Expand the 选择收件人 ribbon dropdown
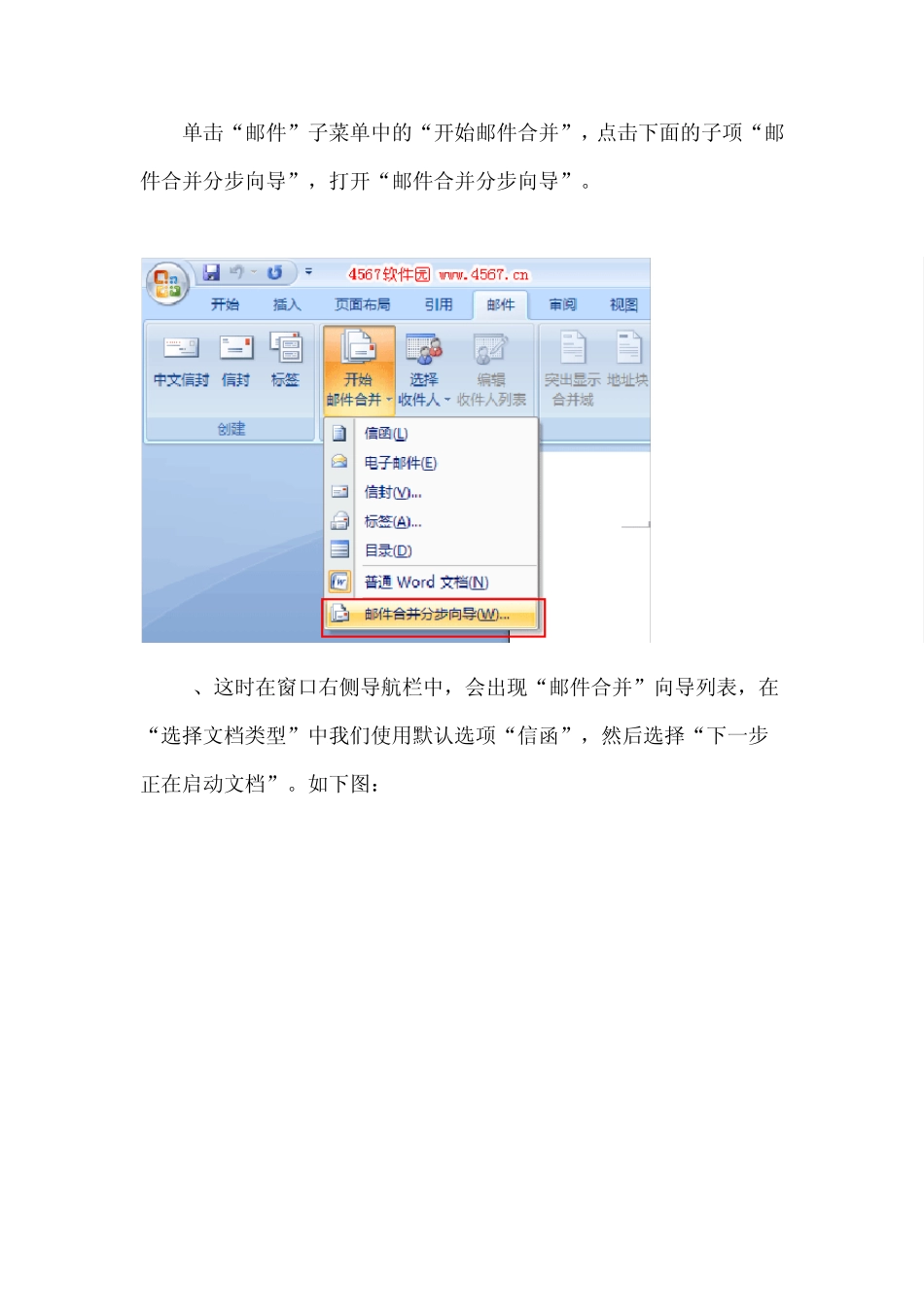924x1307 pixels. pos(424,369)
